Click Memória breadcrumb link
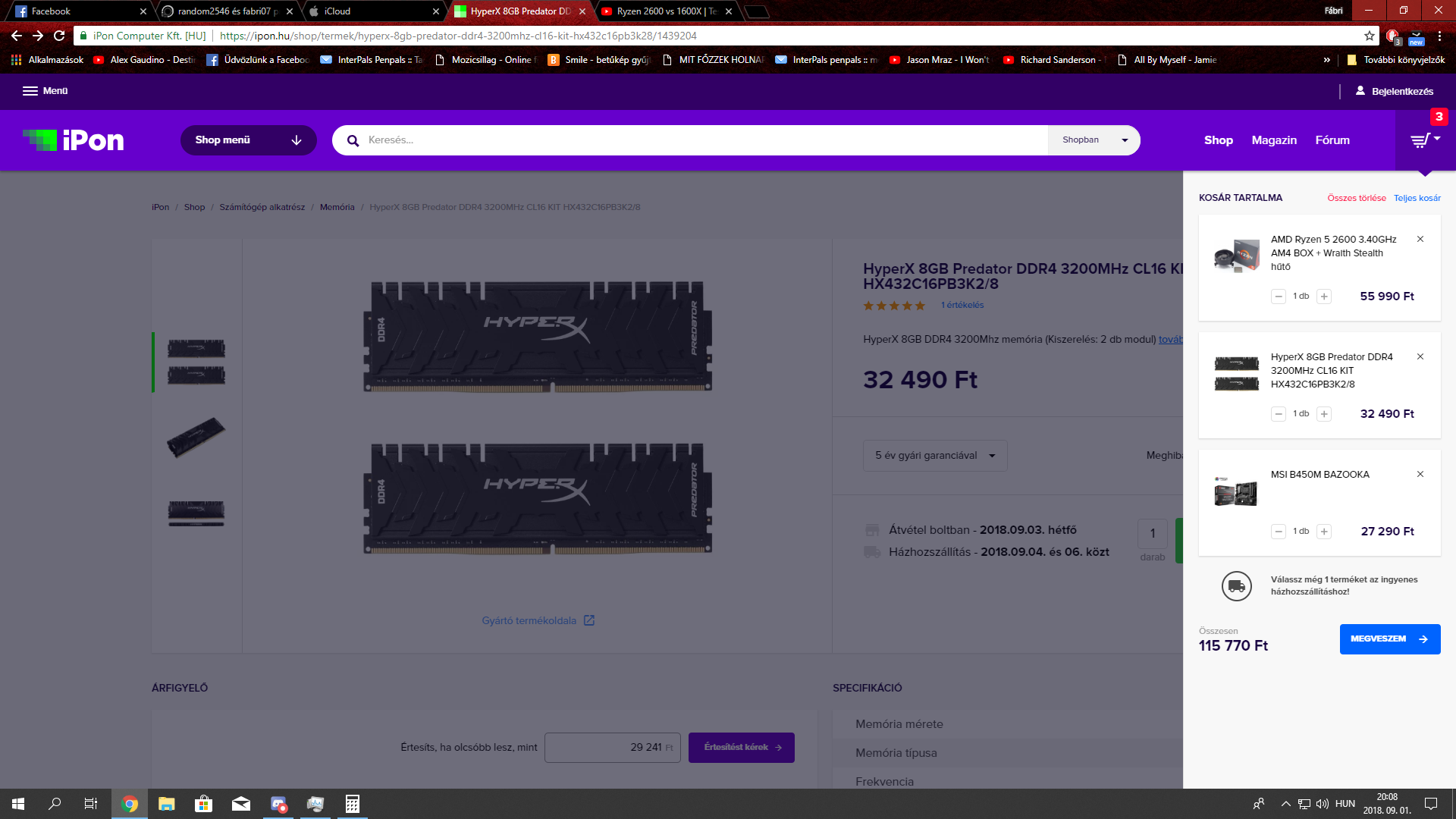 (x=337, y=207)
